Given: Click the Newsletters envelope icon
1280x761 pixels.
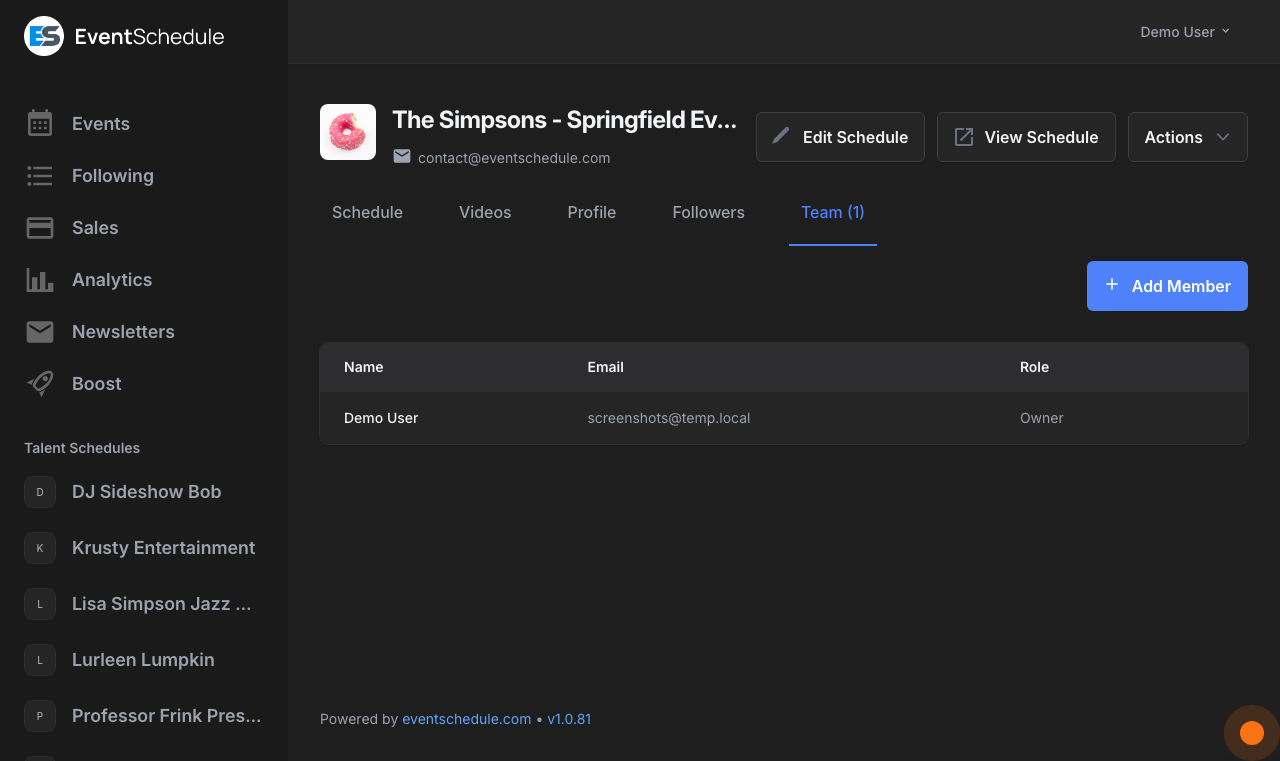Looking at the screenshot, I should (40, 332).
